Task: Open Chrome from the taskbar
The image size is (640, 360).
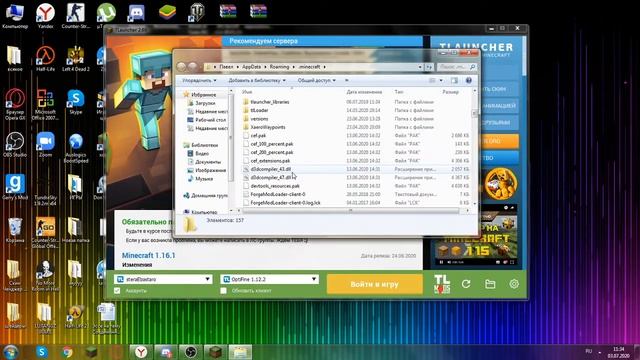Action: pos(67,351)
